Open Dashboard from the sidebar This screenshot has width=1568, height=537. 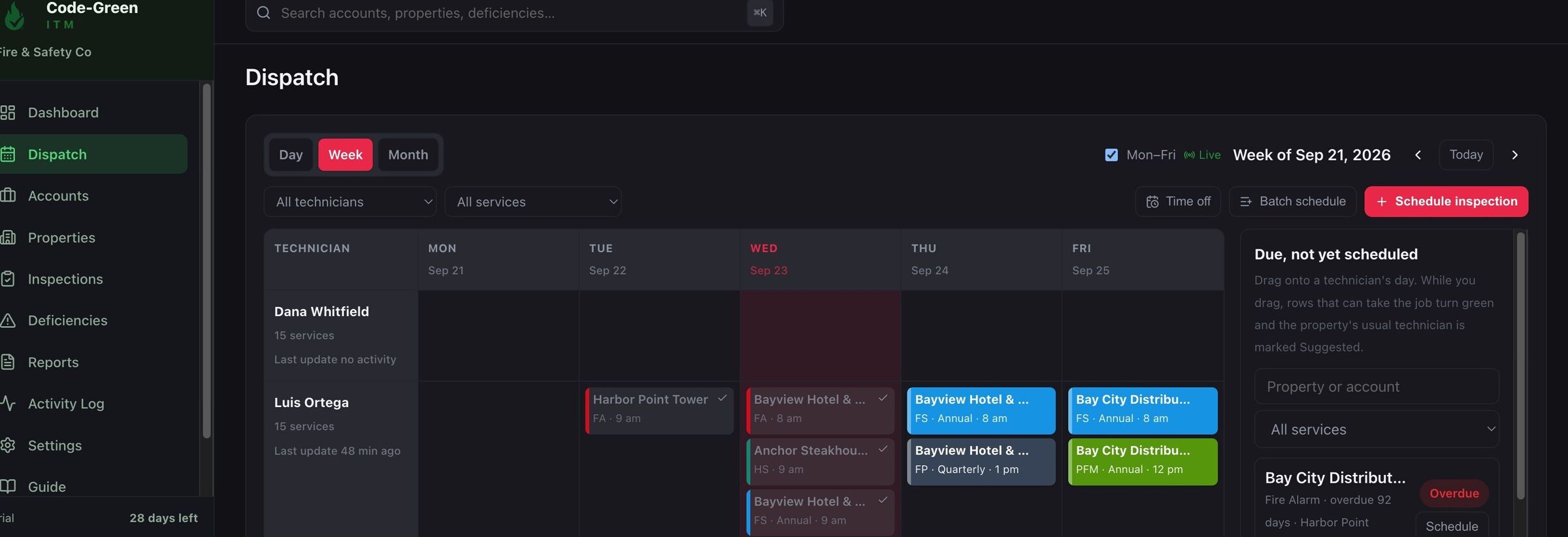[x=93, y=113]
